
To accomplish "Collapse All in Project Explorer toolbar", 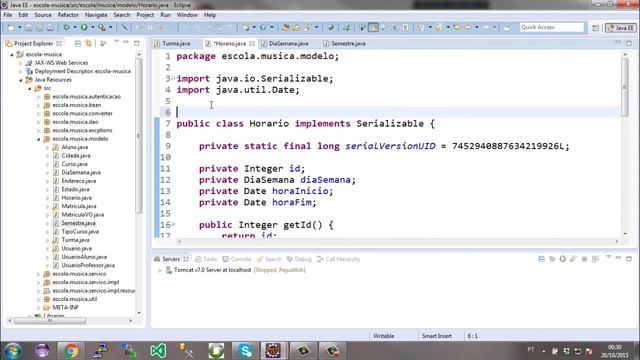I will point(78,43).
